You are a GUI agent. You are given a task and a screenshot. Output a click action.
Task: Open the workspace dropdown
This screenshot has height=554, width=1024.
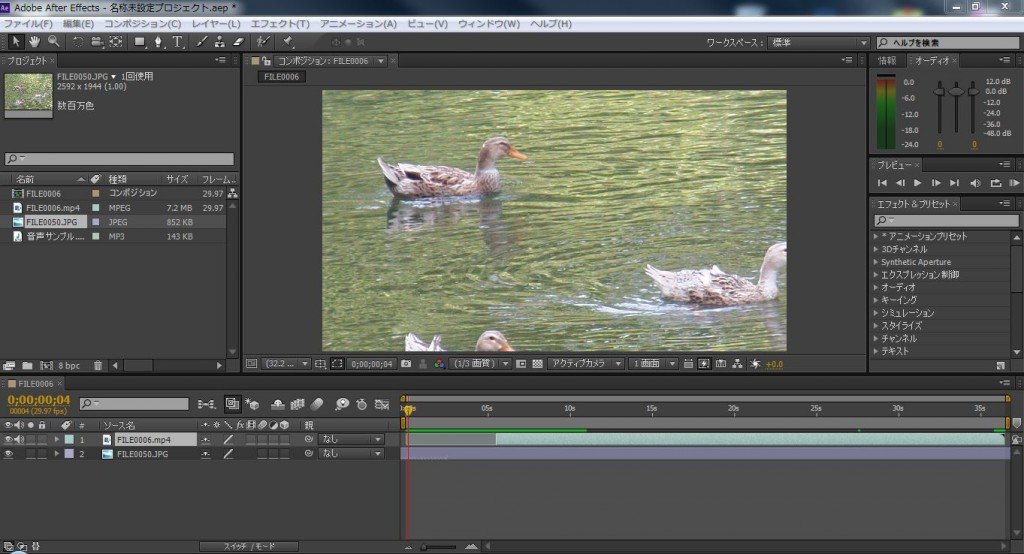(x=819, y=42)
